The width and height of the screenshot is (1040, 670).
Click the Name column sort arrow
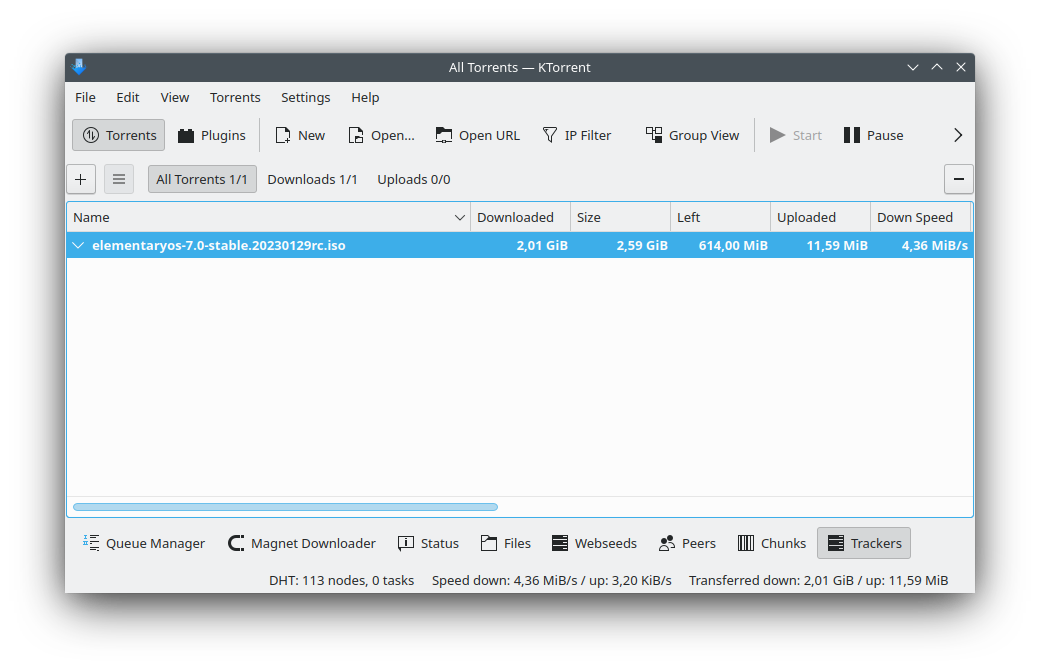[459, 218]
